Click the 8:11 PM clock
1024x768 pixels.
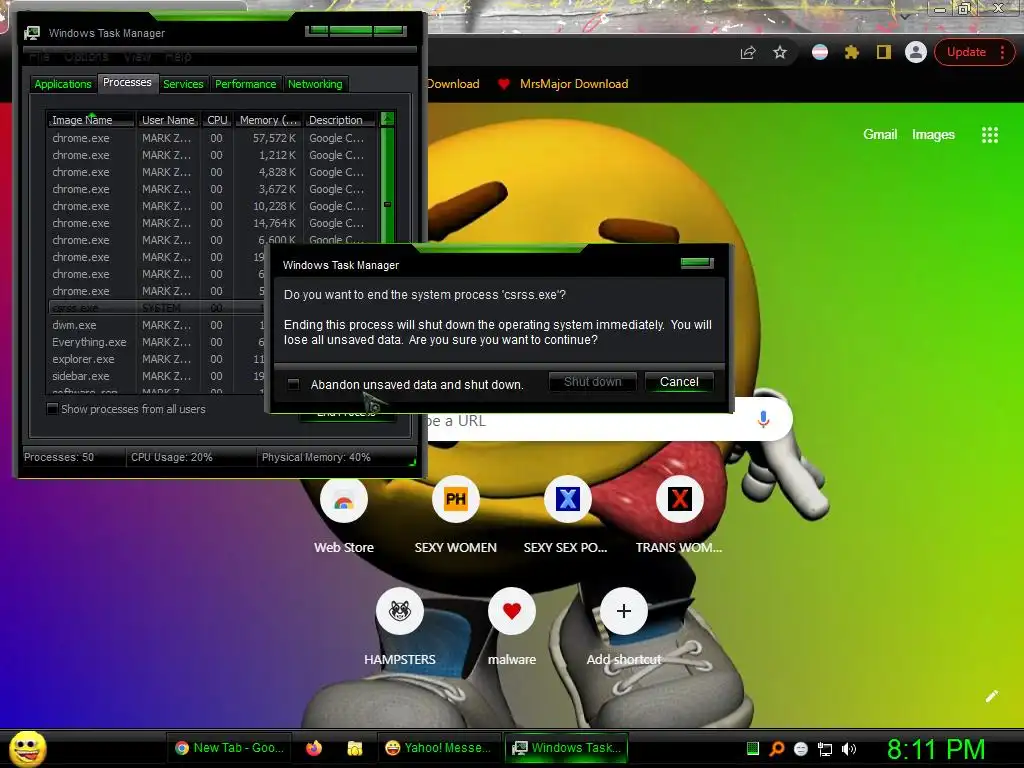point(936,749)
